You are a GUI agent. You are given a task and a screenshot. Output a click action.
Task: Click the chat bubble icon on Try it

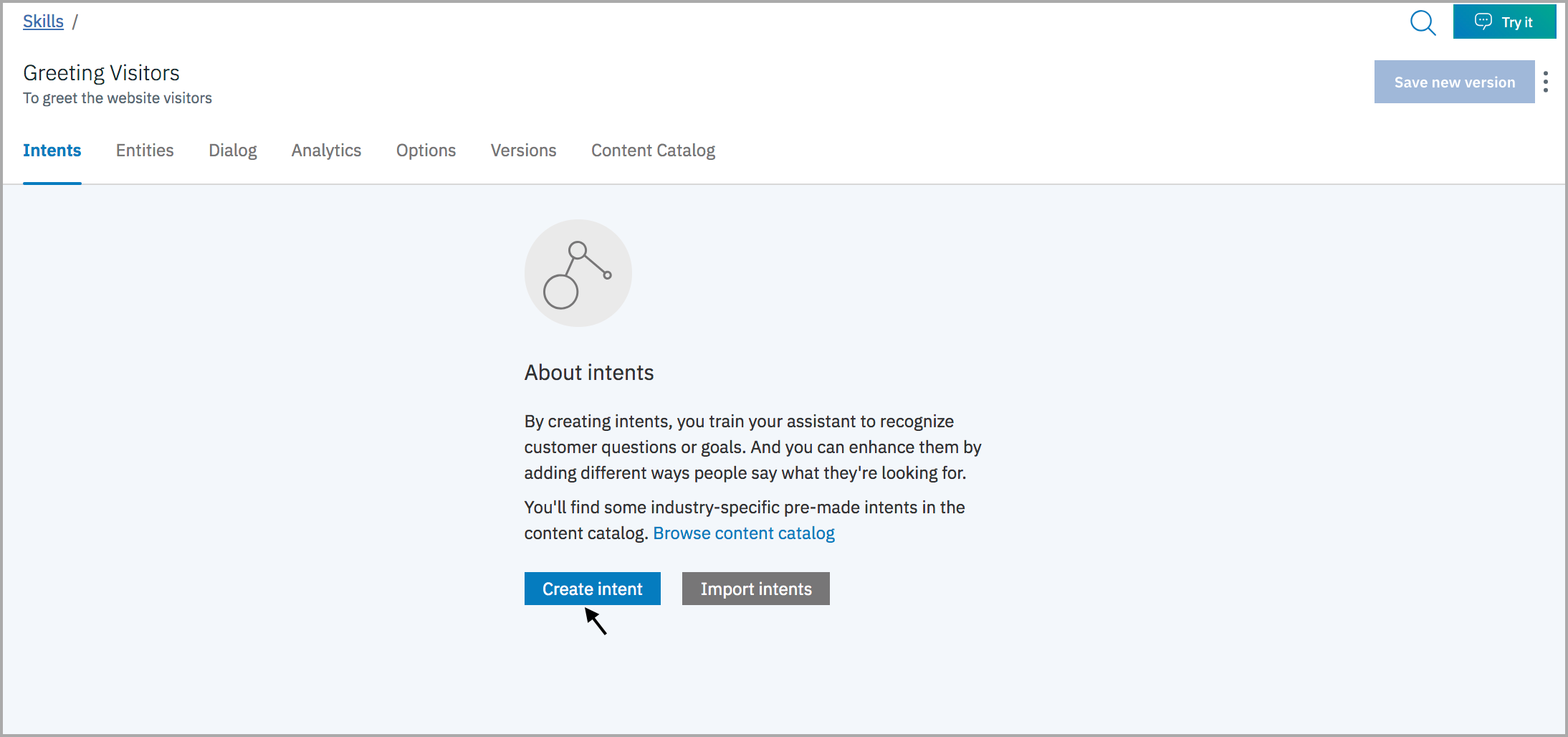pyautogui.click(x=1484, y=22)
